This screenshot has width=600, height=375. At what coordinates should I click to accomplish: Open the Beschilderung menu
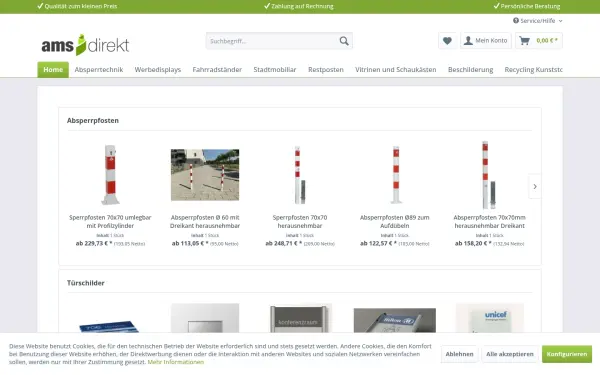tap(470, 70)
